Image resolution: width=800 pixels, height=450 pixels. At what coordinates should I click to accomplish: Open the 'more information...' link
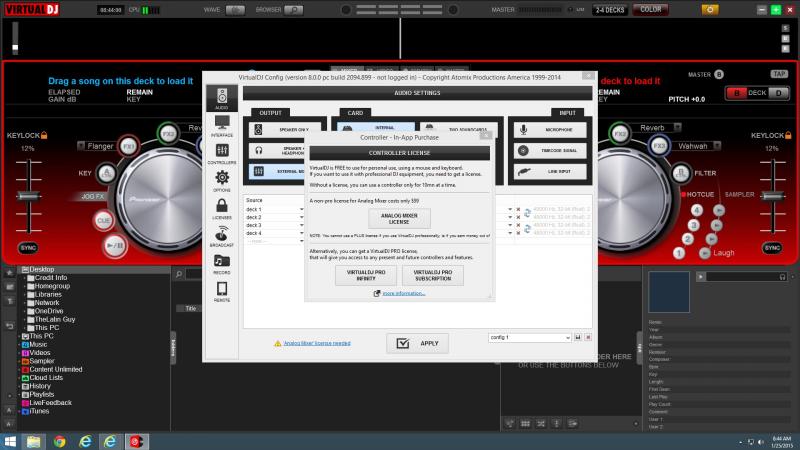[403, 294]
